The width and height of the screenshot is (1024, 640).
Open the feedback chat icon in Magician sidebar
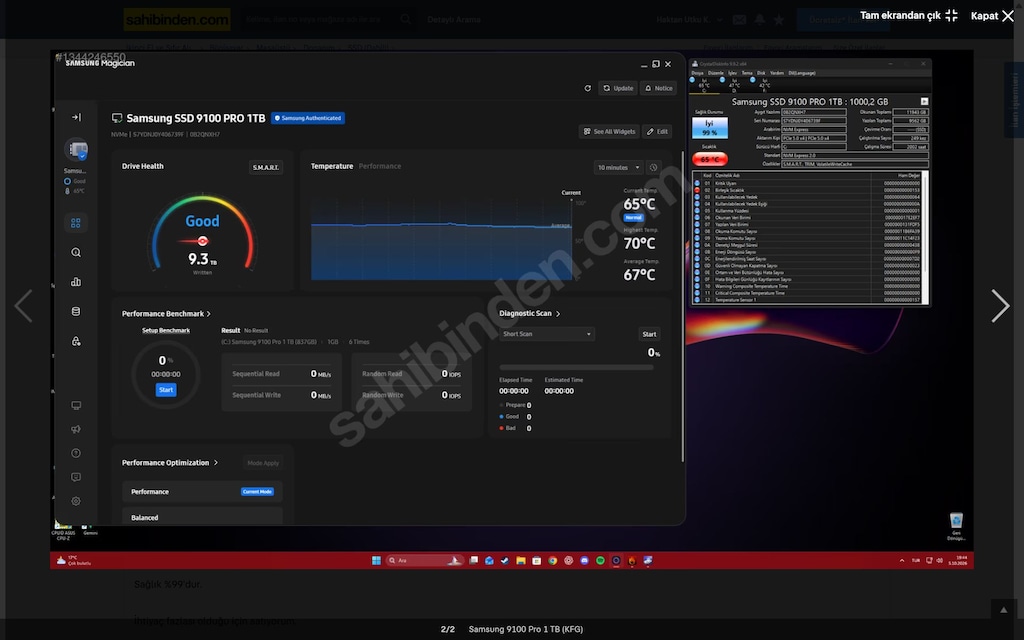[x=76, y=477]
